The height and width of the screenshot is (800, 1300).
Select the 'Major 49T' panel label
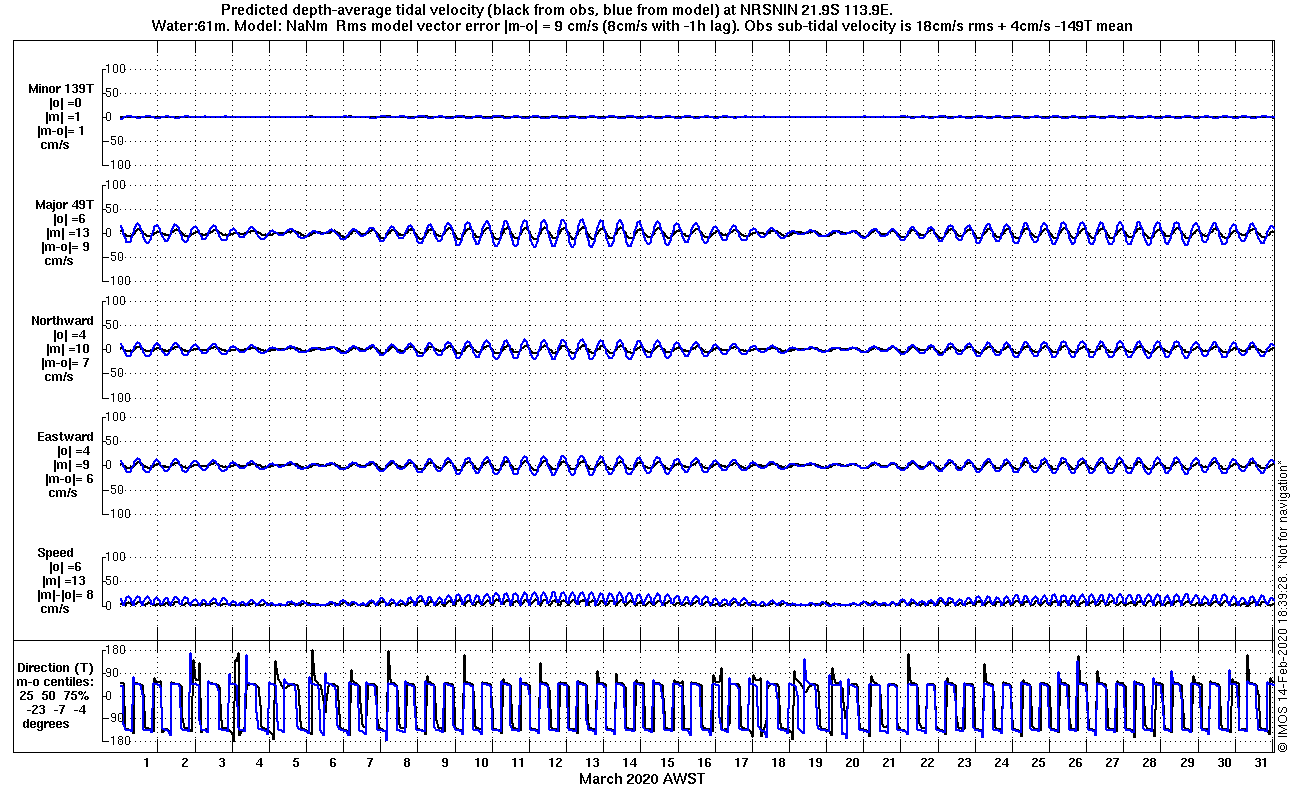(x=65, y=205)
